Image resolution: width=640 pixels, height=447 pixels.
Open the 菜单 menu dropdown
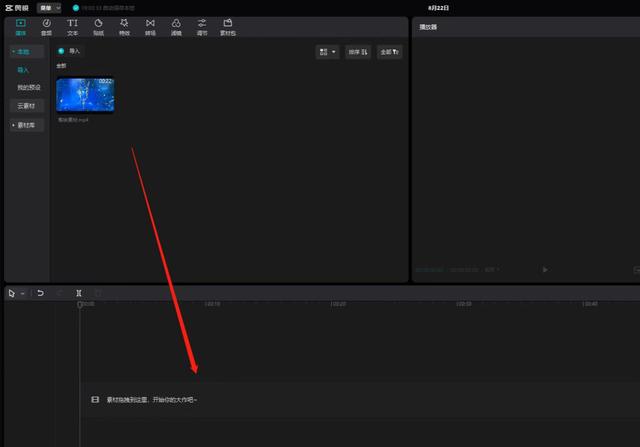tap(49, 7)
